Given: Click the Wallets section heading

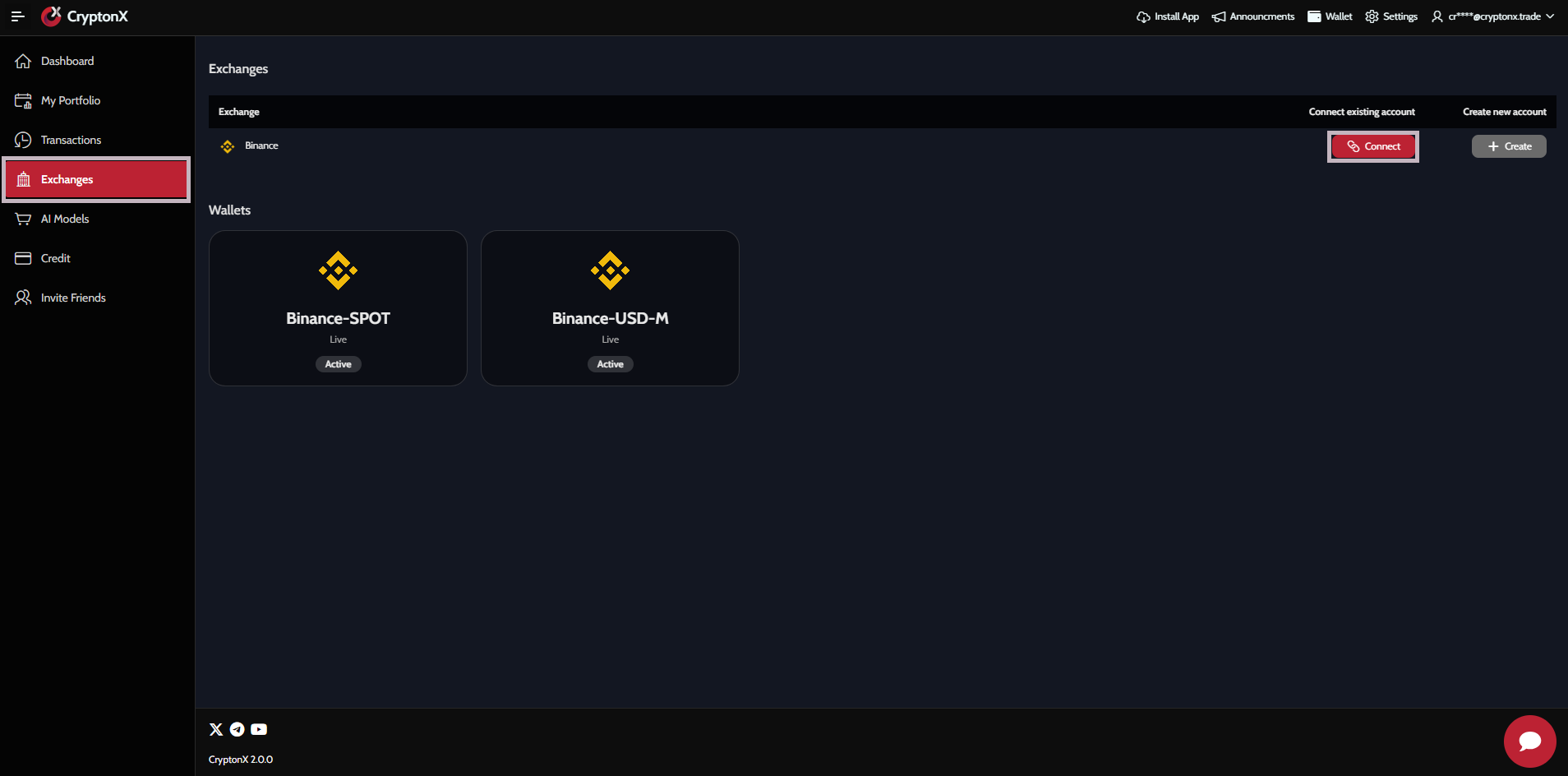Looking at the screenshot, I should pos(229,210).
